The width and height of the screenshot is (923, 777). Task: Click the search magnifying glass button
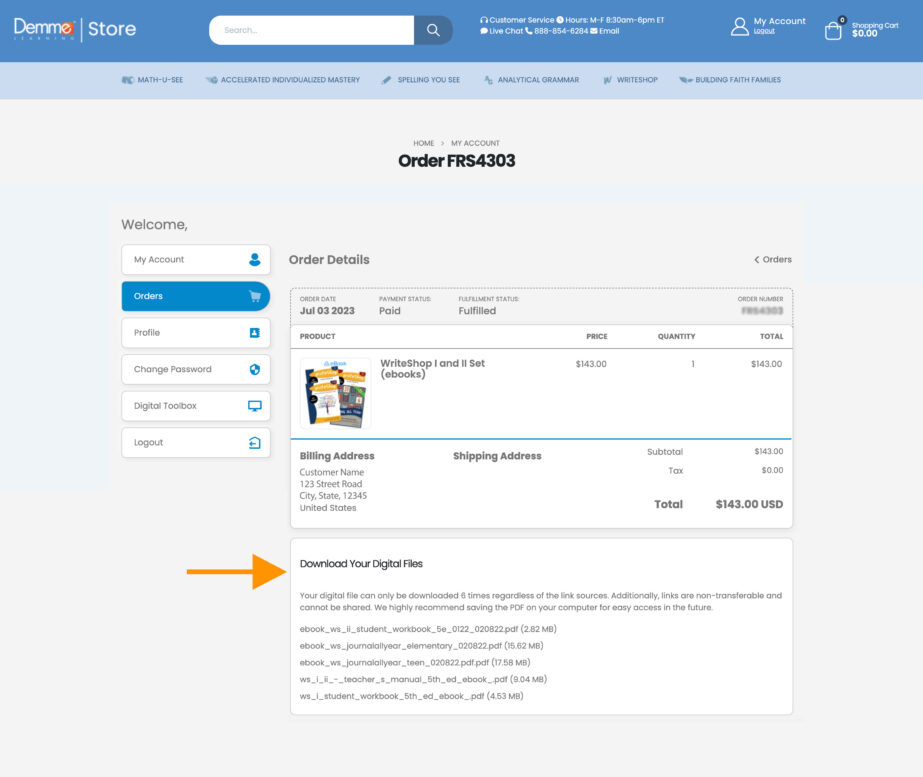coord(433,30)
